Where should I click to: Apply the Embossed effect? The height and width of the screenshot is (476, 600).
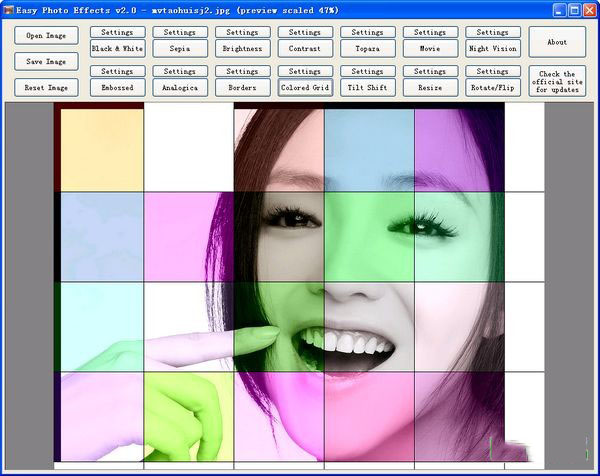pyautogui.click(x=117, y=88)
